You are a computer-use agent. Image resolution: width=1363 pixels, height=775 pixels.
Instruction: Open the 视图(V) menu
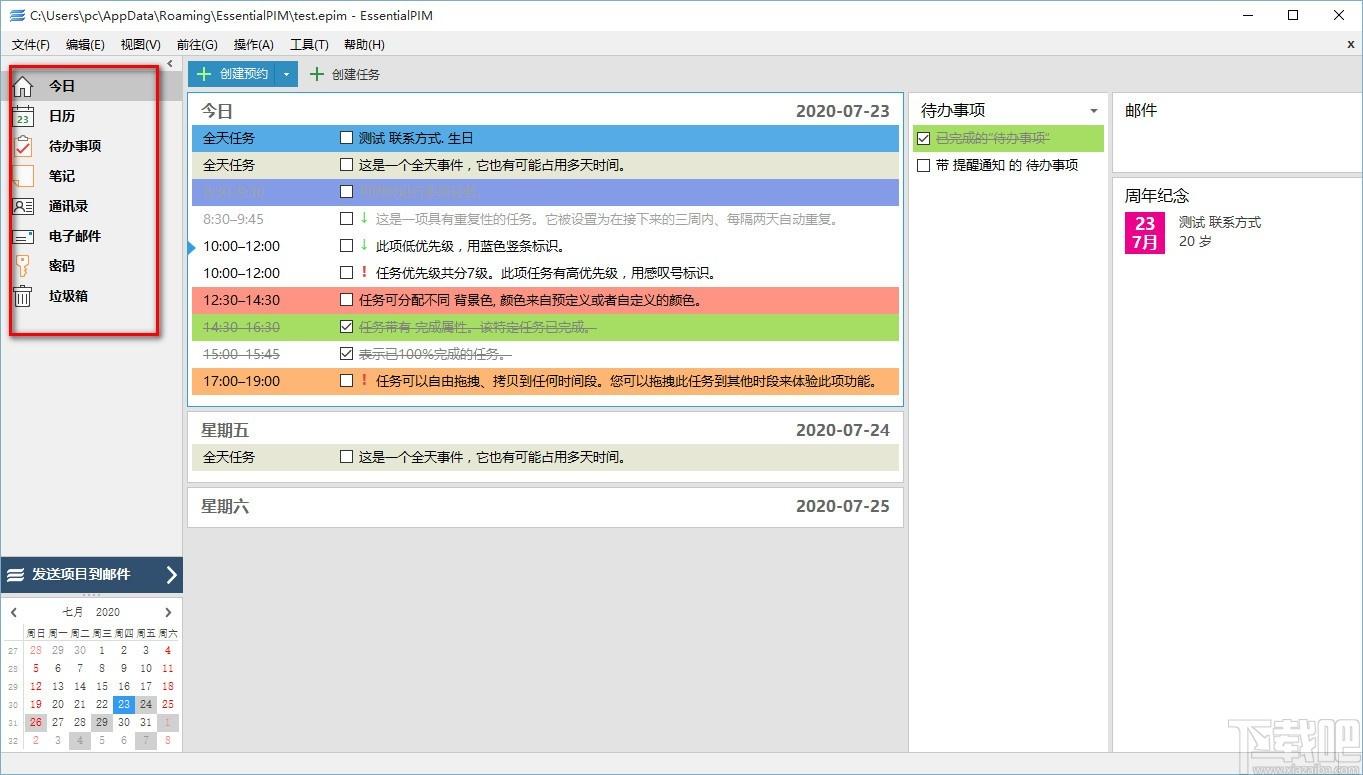(x=140, y=45)
